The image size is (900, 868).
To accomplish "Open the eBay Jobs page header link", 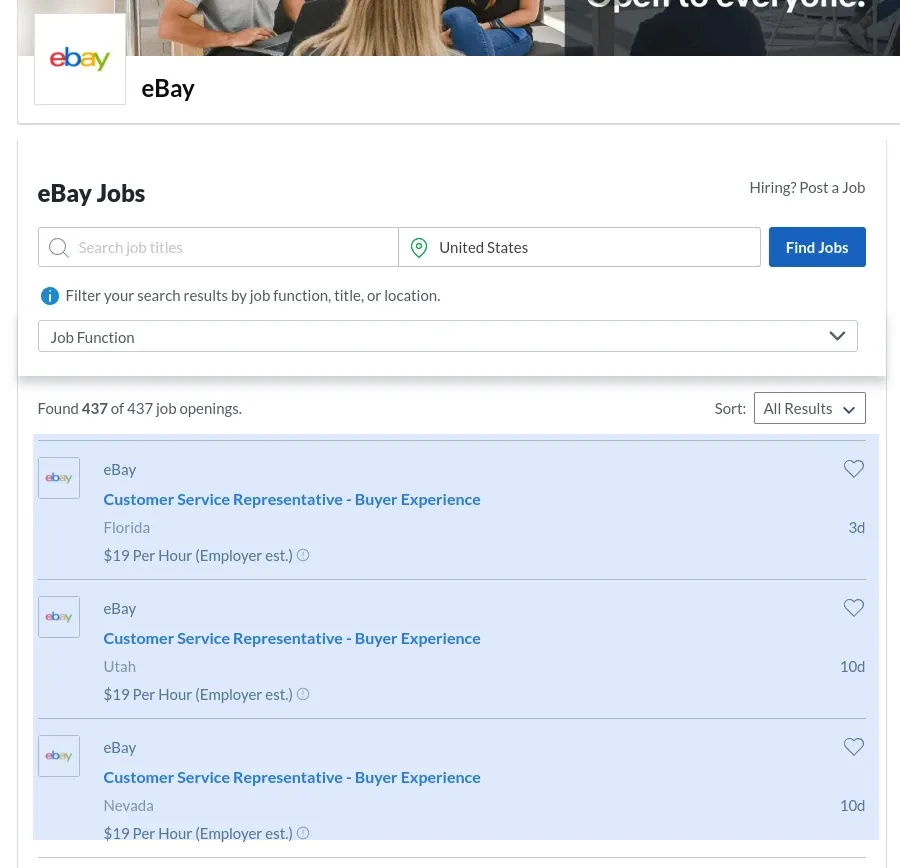I will pyautogui.click(x=91, y=192).
